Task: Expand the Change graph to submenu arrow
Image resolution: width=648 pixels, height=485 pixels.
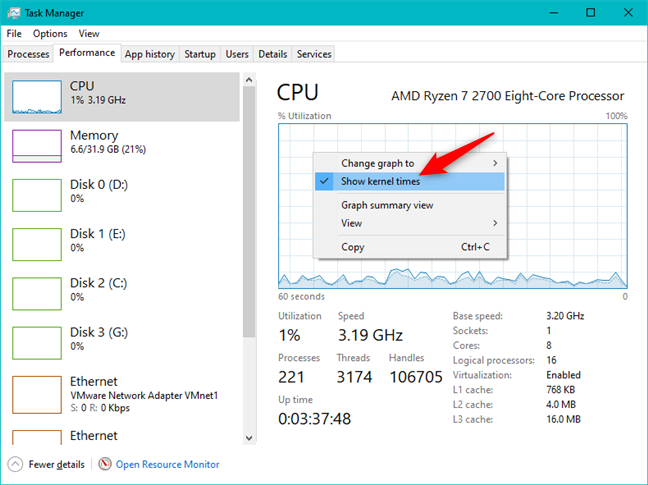Action: click(495, 163)
